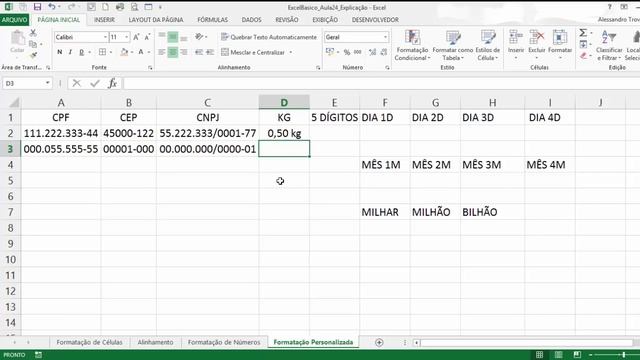The height and width of the screenshot is (360, 640).
Task: Apply the accounting currency format
Action: [x=330, y=52]
